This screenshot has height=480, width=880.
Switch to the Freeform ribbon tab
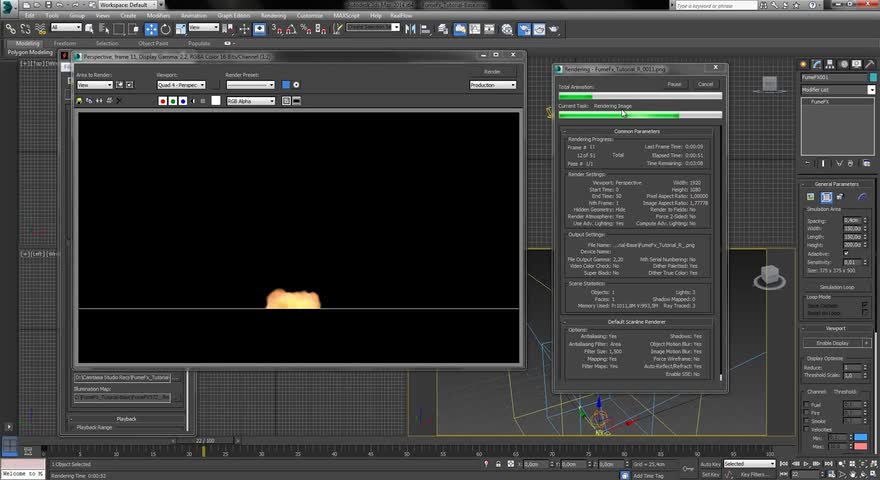click(x=65, y=44)
